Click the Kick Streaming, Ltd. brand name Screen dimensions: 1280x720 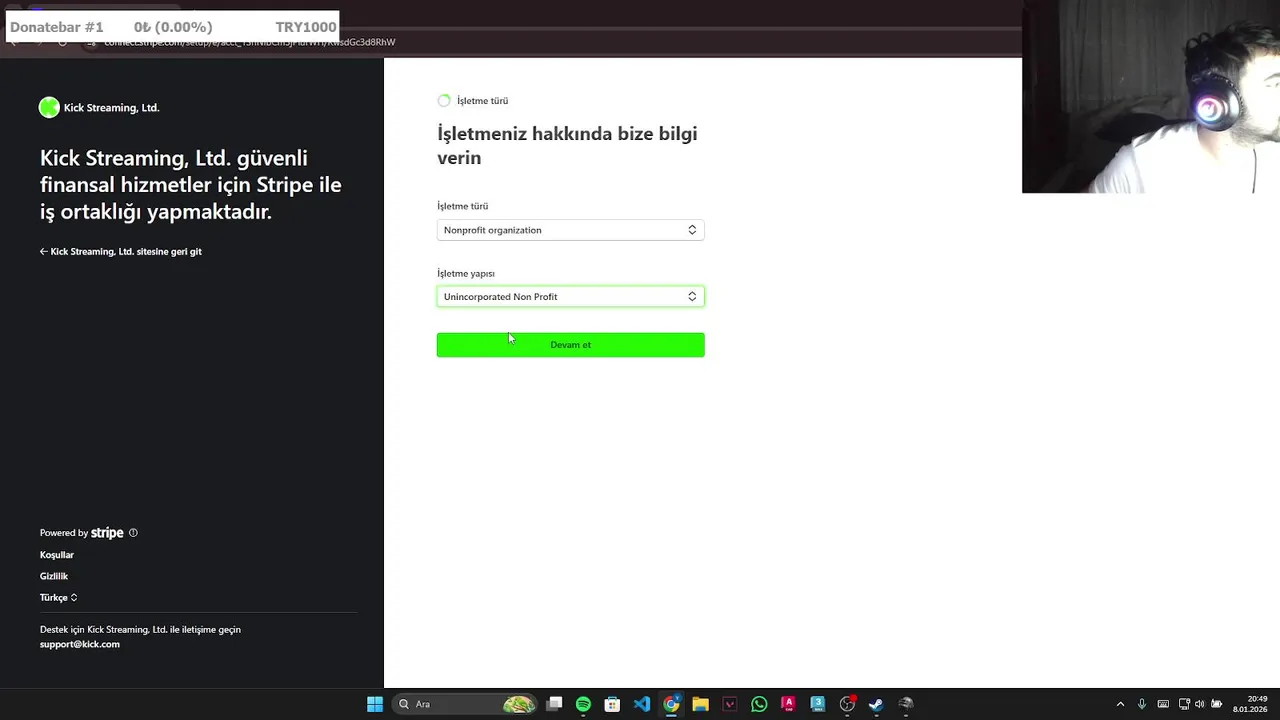pos(111,108)
